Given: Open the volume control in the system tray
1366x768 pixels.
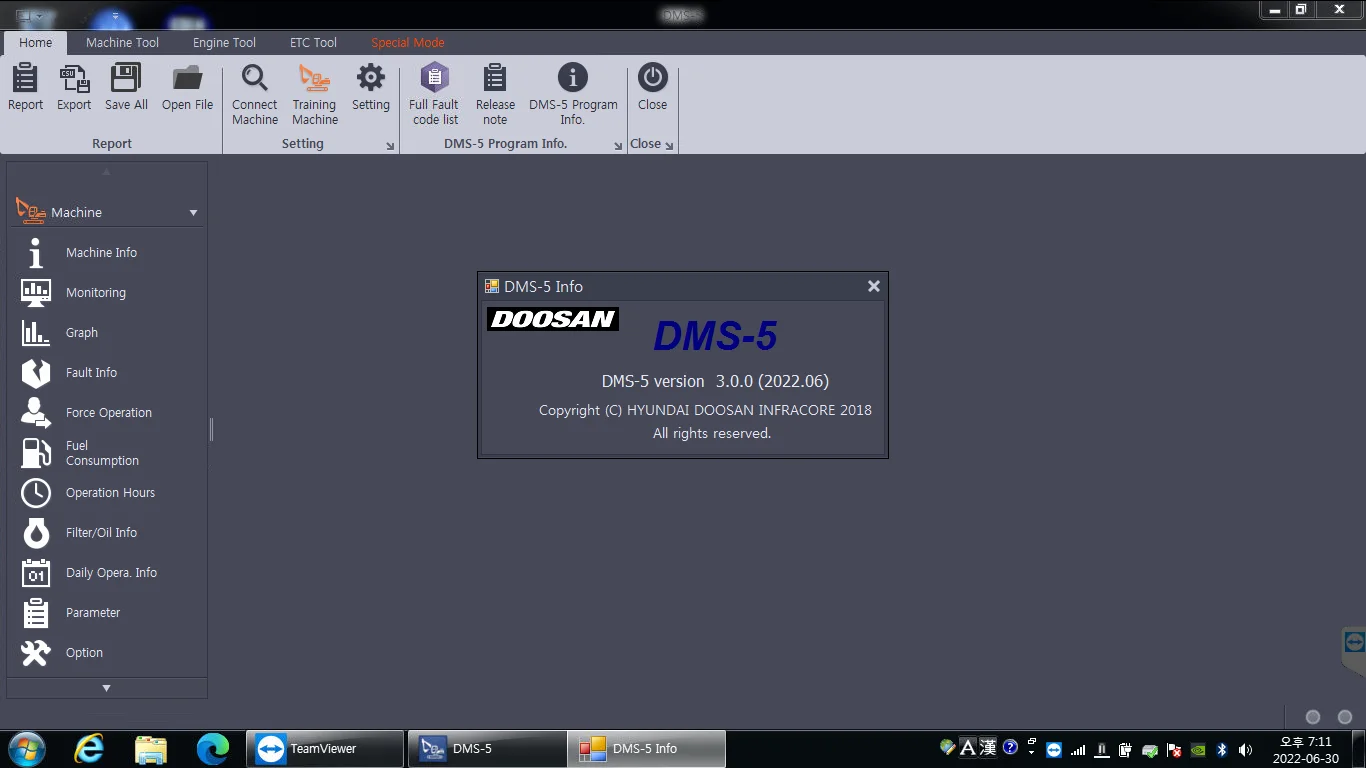Looking at the screenshot, I should [x=1245, y=749].
